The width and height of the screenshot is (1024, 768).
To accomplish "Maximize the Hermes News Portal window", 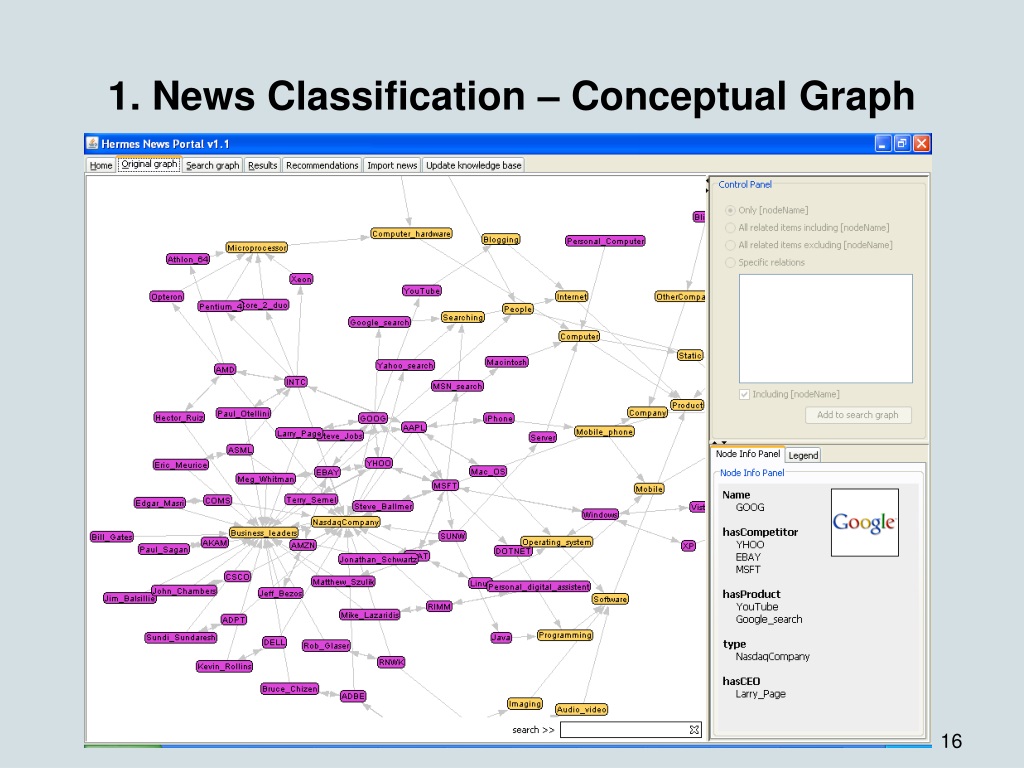I will point(902,144).
